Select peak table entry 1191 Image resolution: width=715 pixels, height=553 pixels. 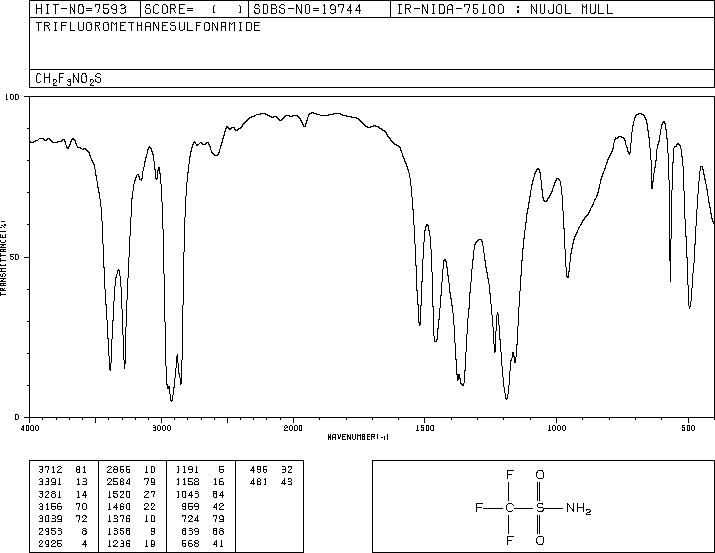(x=187, y=470)
